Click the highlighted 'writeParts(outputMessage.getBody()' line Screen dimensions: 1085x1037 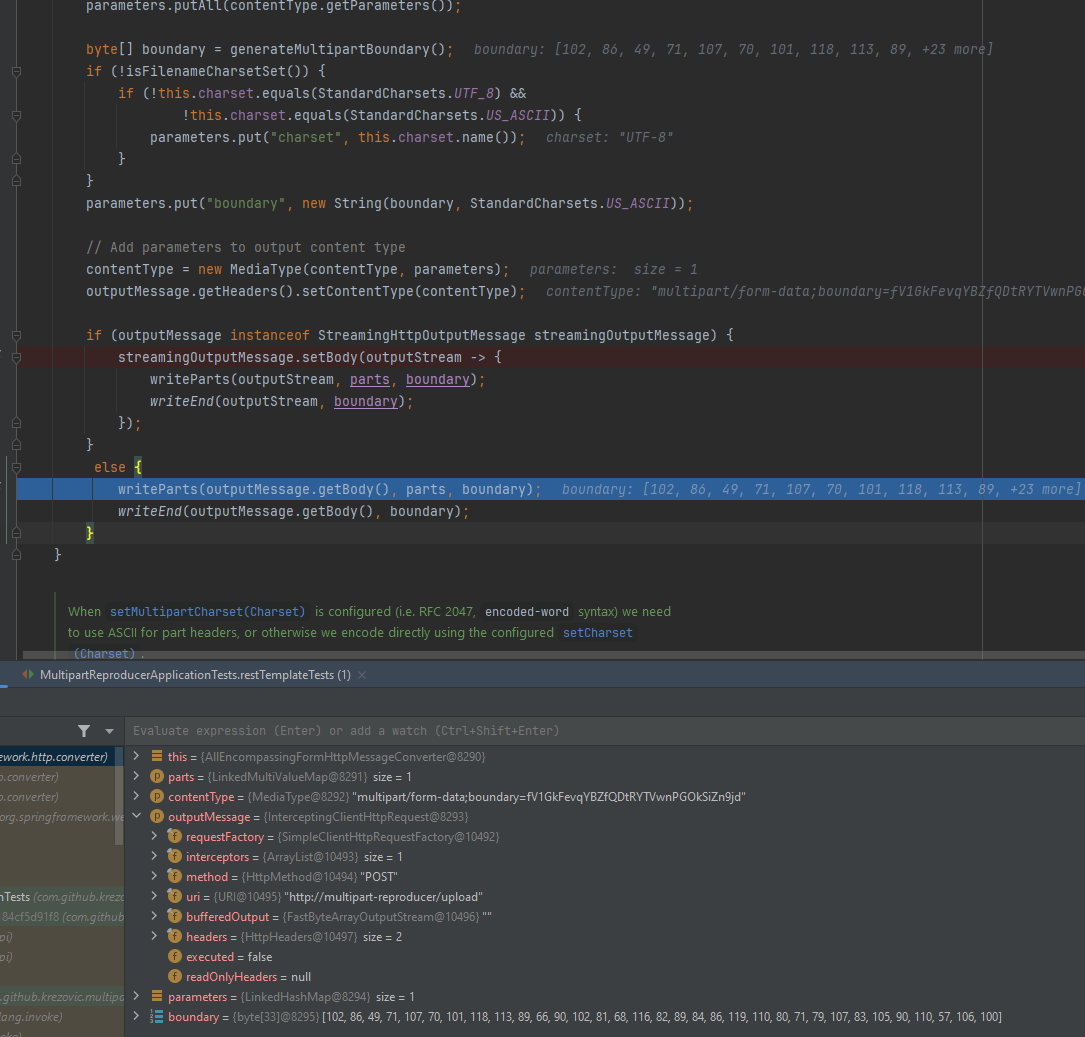pyautogui.click(x=551, y=489)
